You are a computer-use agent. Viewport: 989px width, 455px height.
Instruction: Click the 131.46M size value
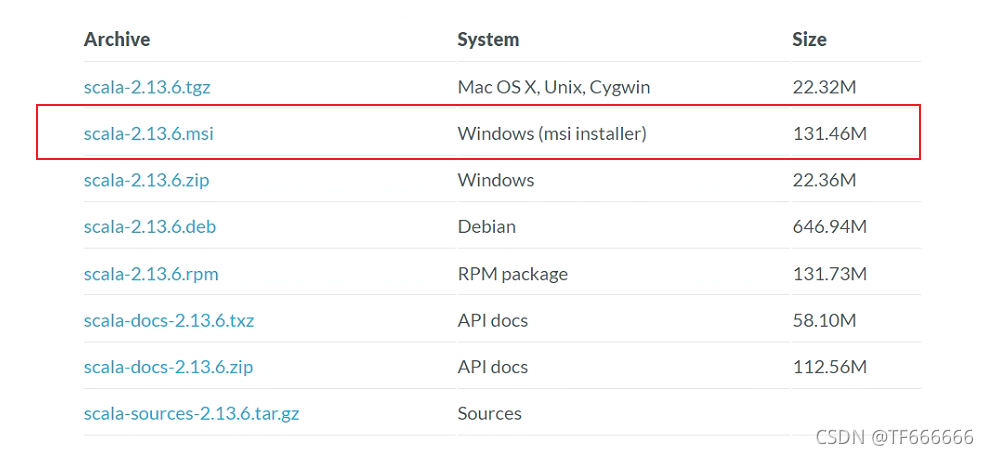pos(829,133)
